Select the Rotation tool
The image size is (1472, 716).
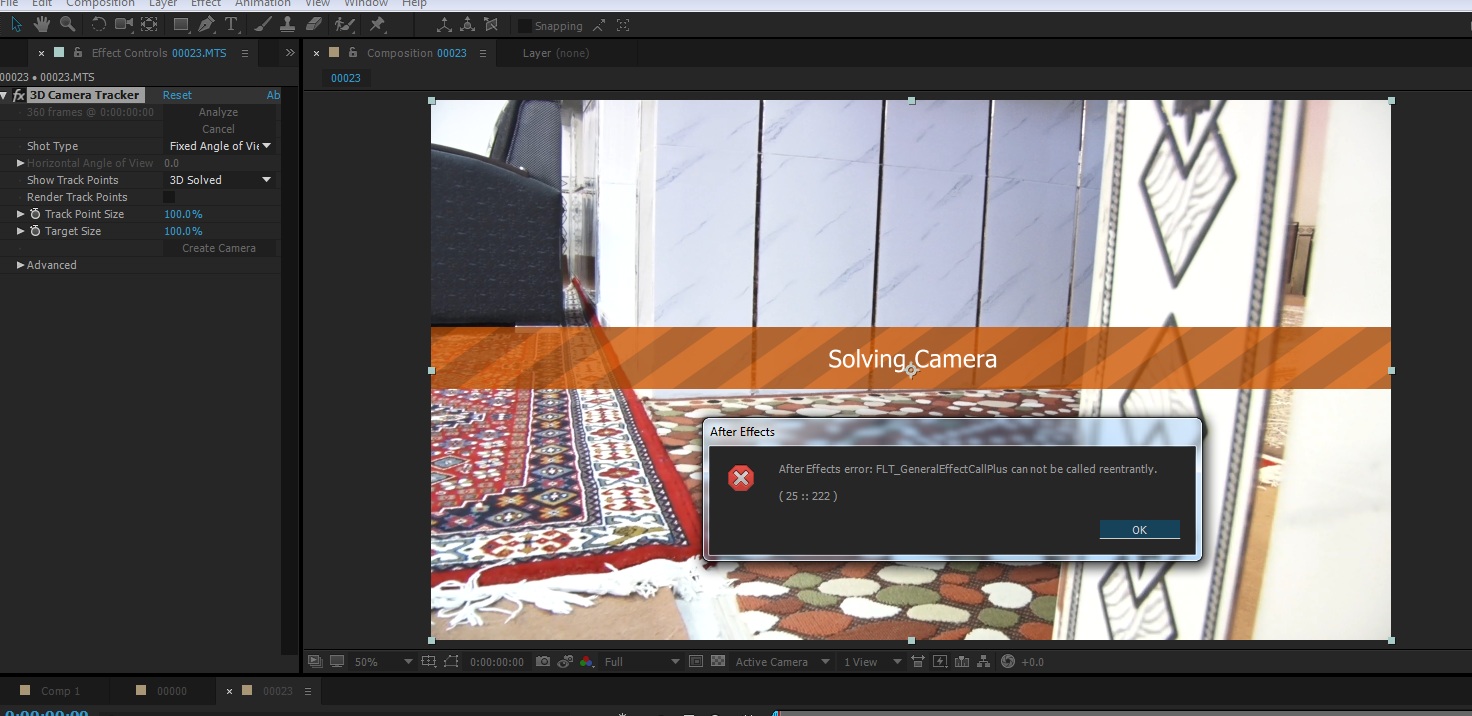click(x=99, y=24)
